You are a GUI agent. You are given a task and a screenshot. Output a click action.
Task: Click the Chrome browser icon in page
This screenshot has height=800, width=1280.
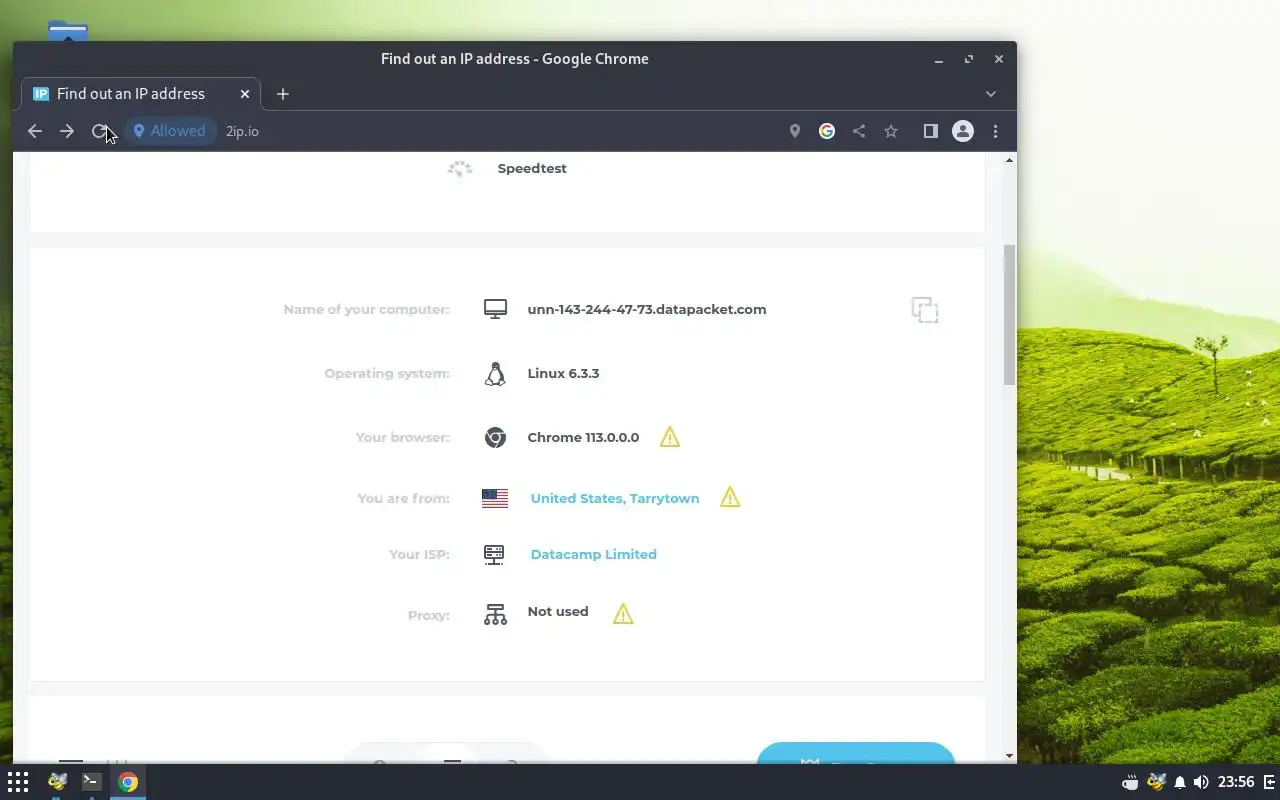point(495,437)
